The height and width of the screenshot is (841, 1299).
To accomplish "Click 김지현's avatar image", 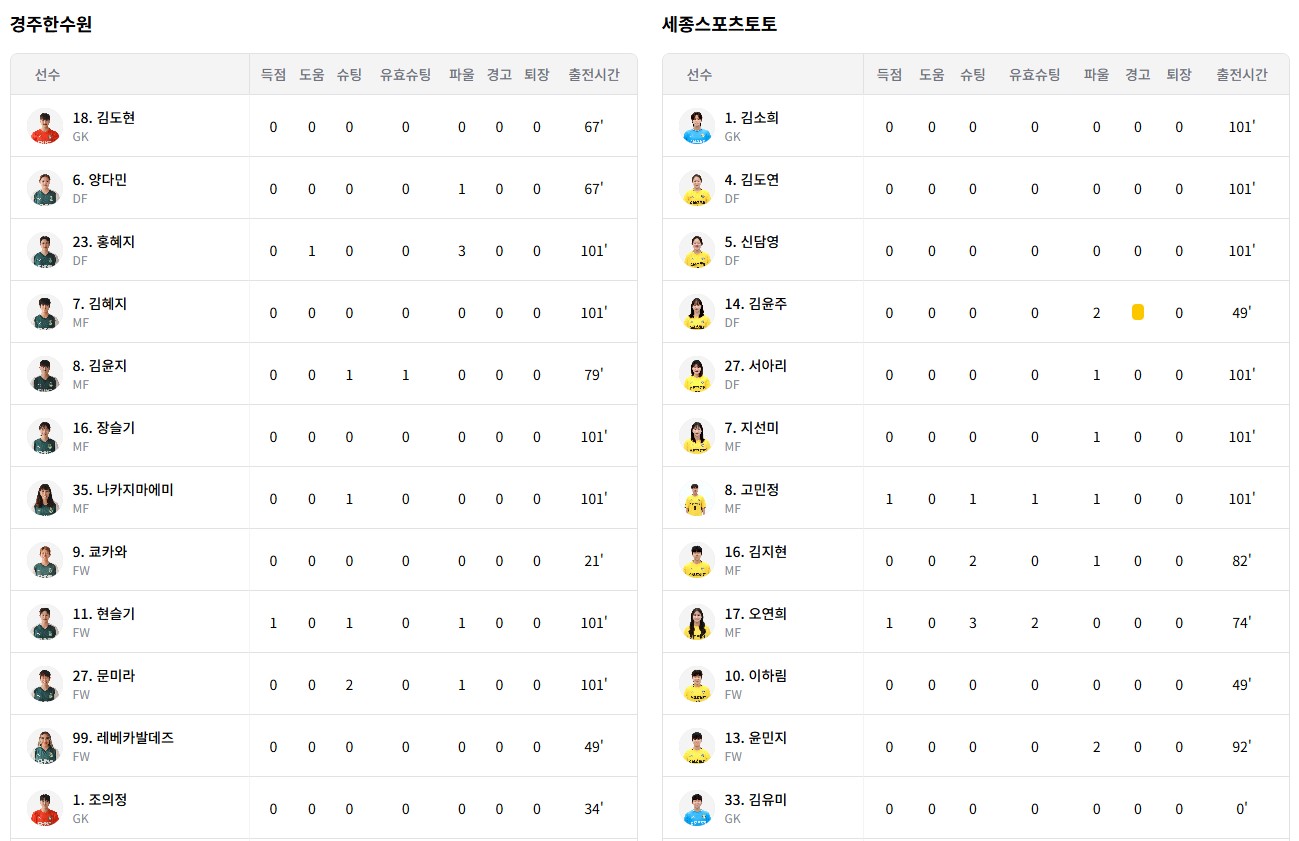I will (x=696, y=560).
